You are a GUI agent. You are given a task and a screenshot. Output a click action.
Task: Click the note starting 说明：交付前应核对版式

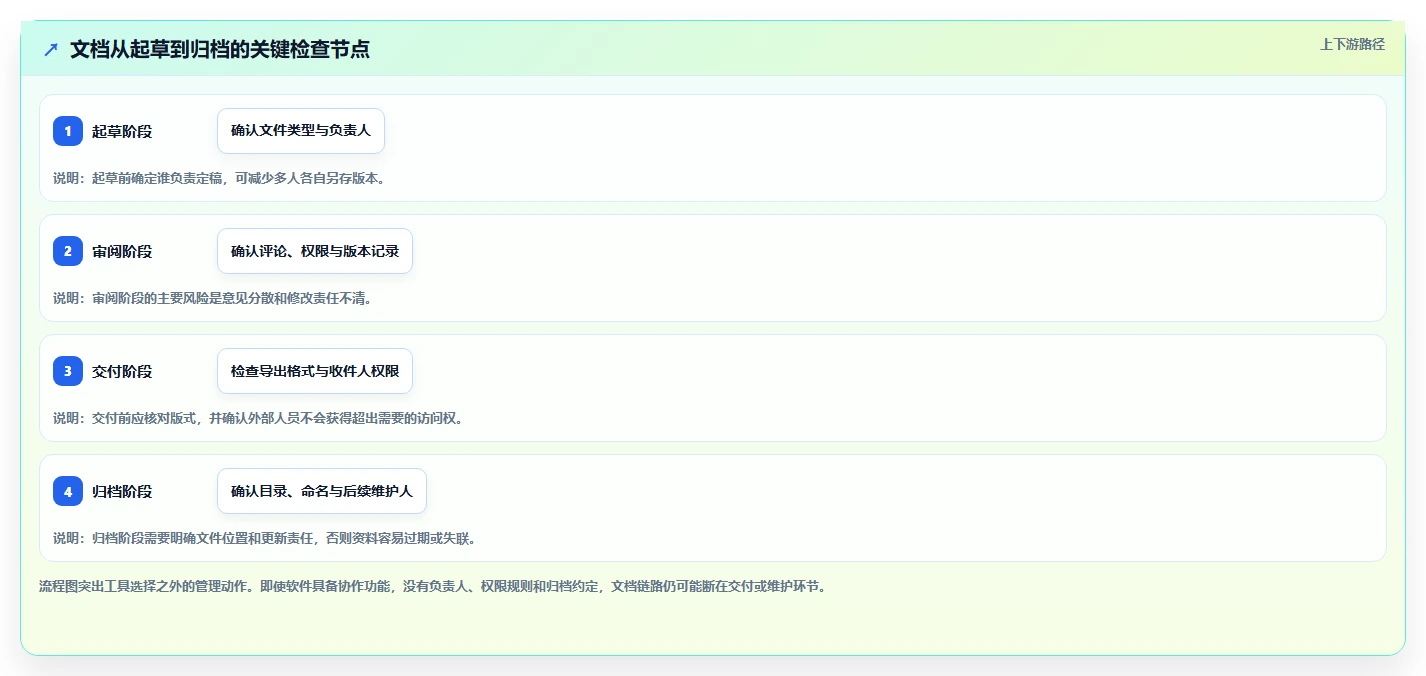point(258,418)
